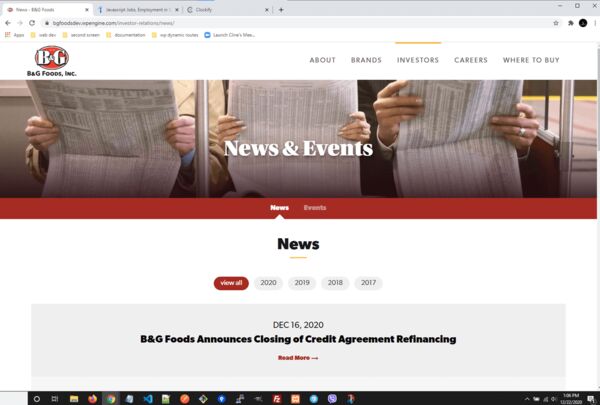Switch to the Events sub-tab
The height and width of the screenshot is (405, 600).
(x=315, y=207)
